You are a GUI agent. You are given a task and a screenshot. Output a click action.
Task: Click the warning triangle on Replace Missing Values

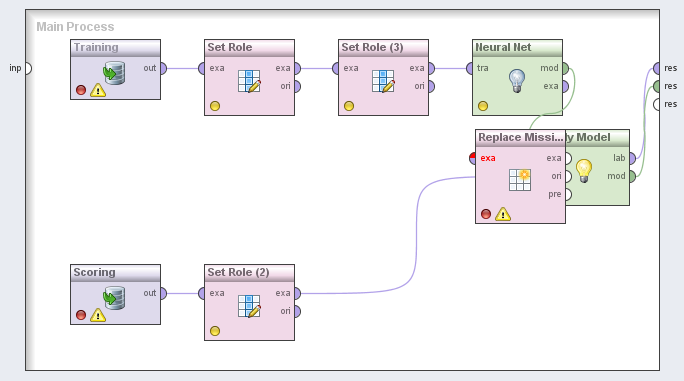tap(503, 214)
